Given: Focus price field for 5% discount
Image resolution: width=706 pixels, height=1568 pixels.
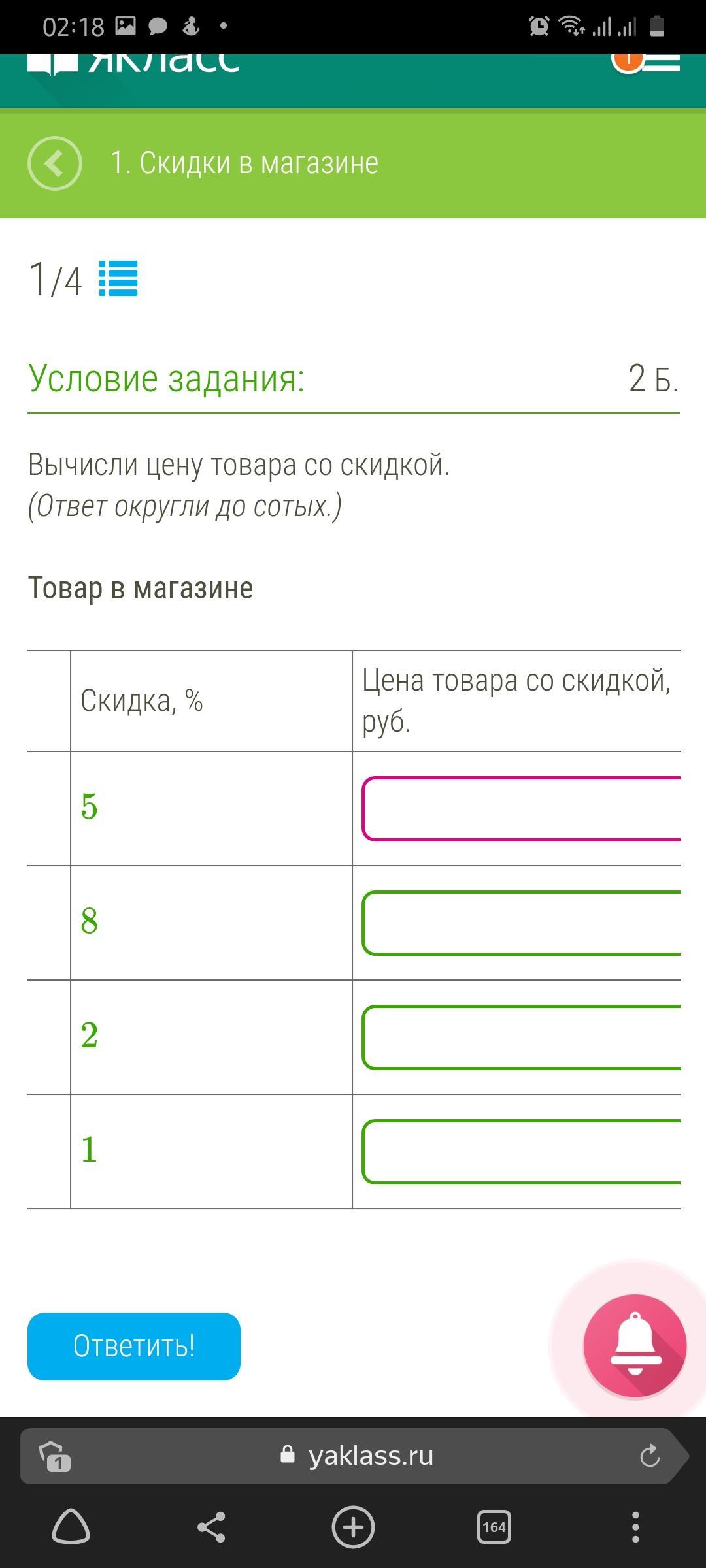Looking at the screenshot, I should (522, 808).
